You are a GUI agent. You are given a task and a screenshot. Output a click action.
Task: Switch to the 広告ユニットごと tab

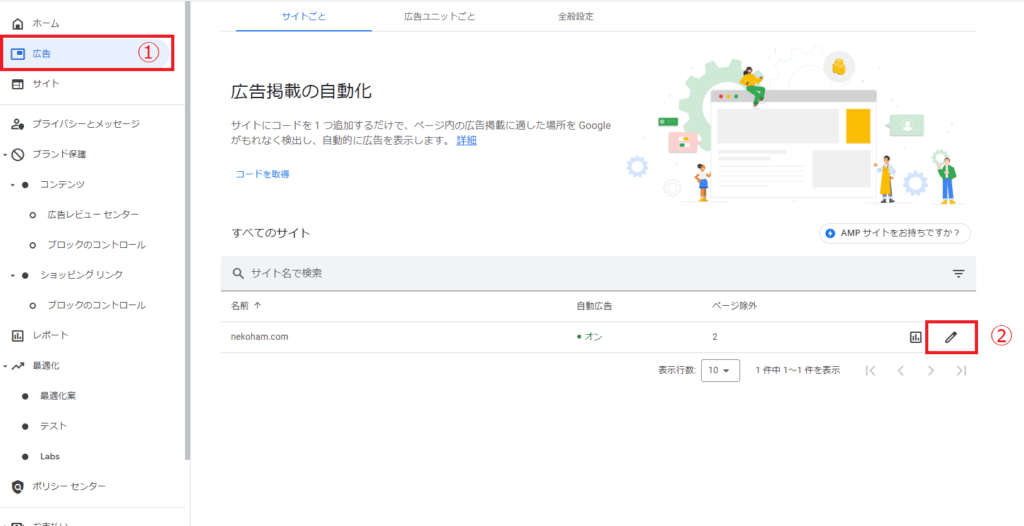point(440,16)
